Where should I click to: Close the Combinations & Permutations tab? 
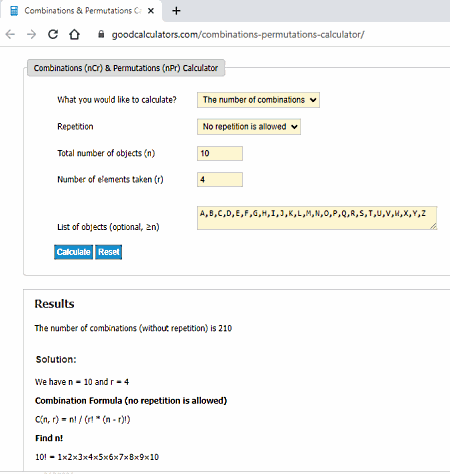click(x=151, y=11)
